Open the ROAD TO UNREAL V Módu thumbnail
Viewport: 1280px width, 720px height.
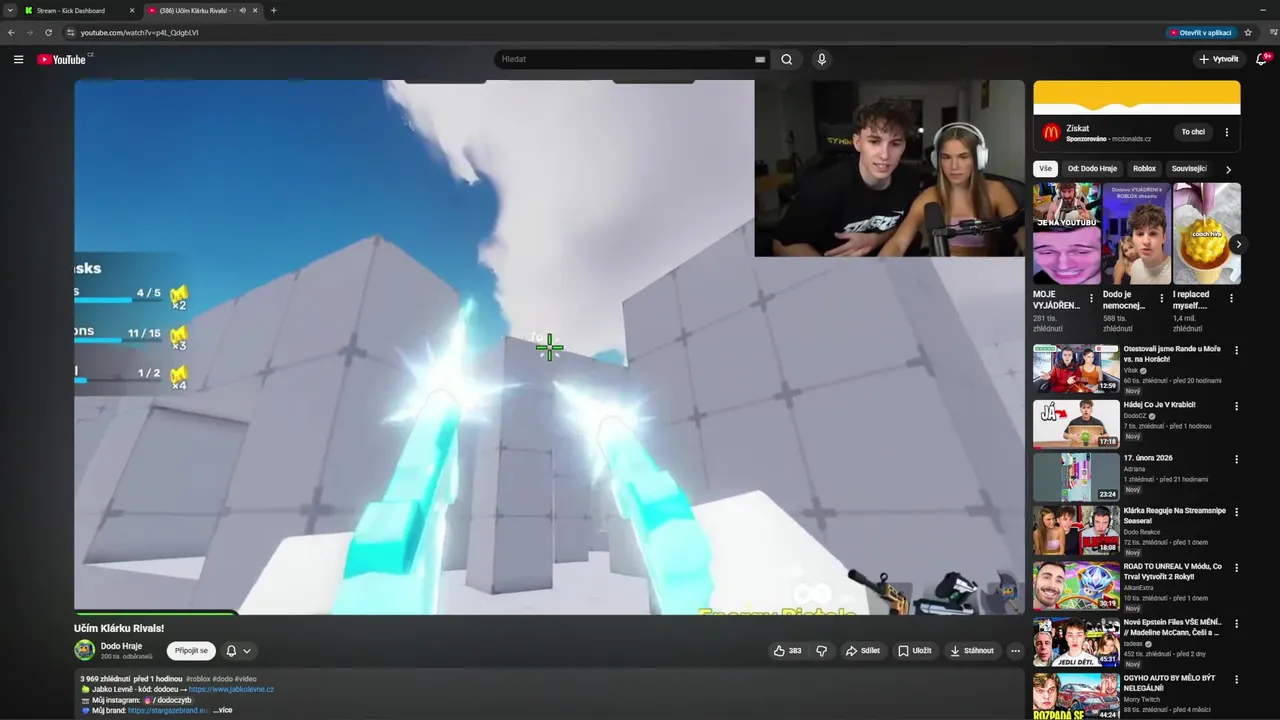1076,585
